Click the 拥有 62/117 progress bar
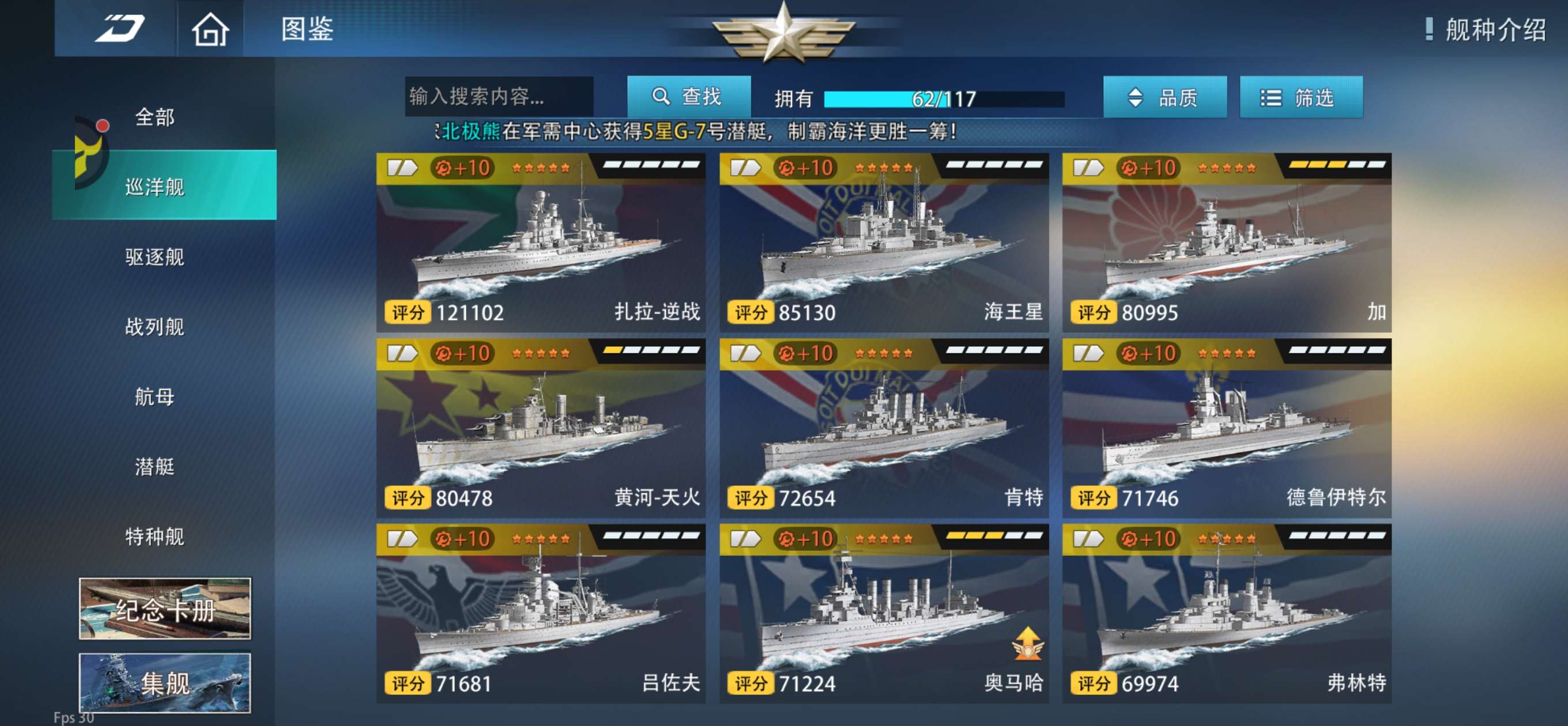This screenshot has width=1568, height=726. 944,99
